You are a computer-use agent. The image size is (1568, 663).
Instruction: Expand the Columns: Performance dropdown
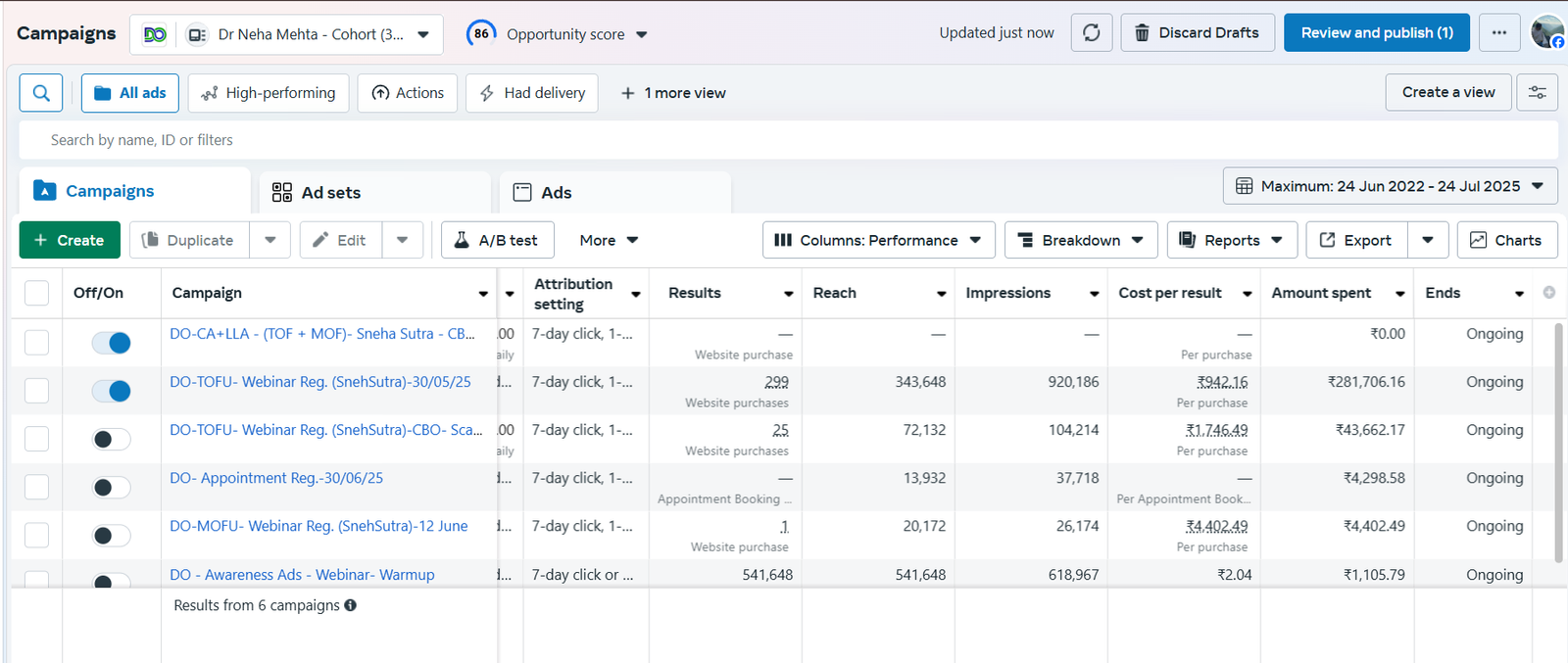878,240
